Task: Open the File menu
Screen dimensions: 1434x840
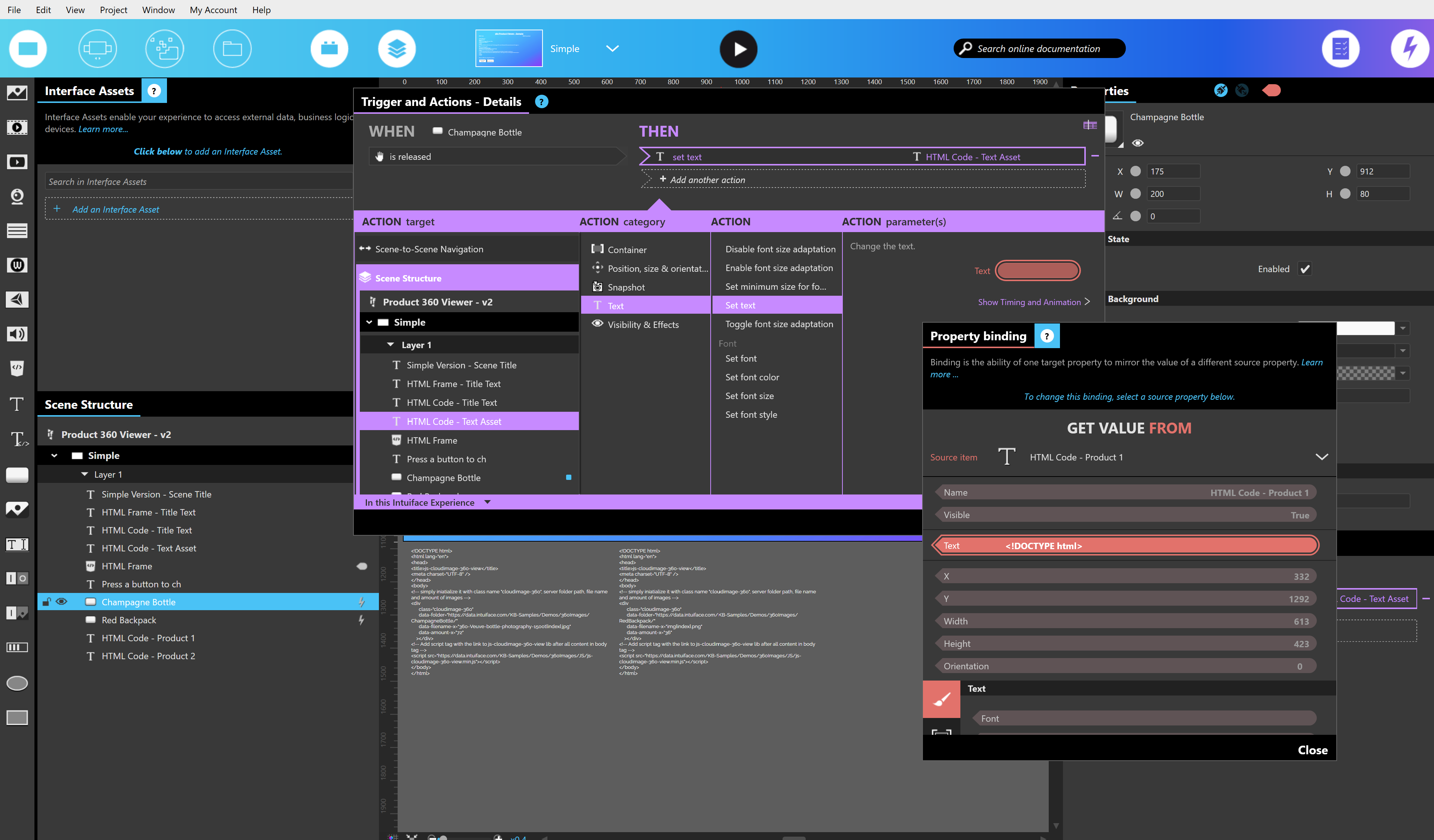Action: click(x=14, y=10)
